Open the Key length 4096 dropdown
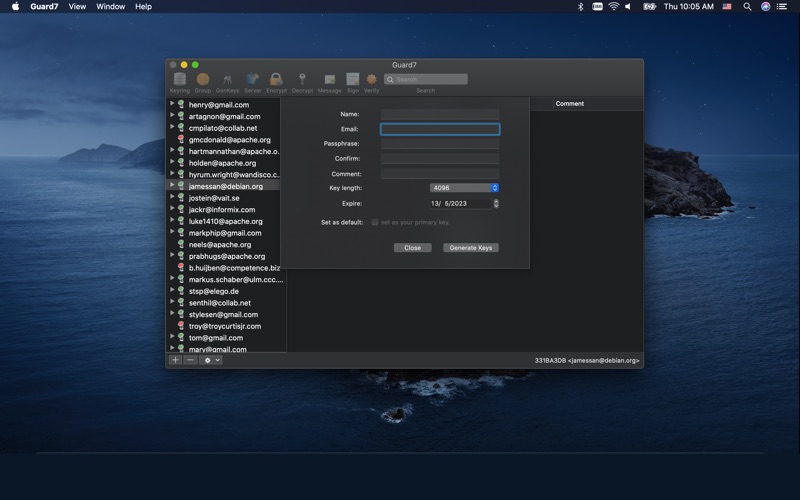 [464, 188]
